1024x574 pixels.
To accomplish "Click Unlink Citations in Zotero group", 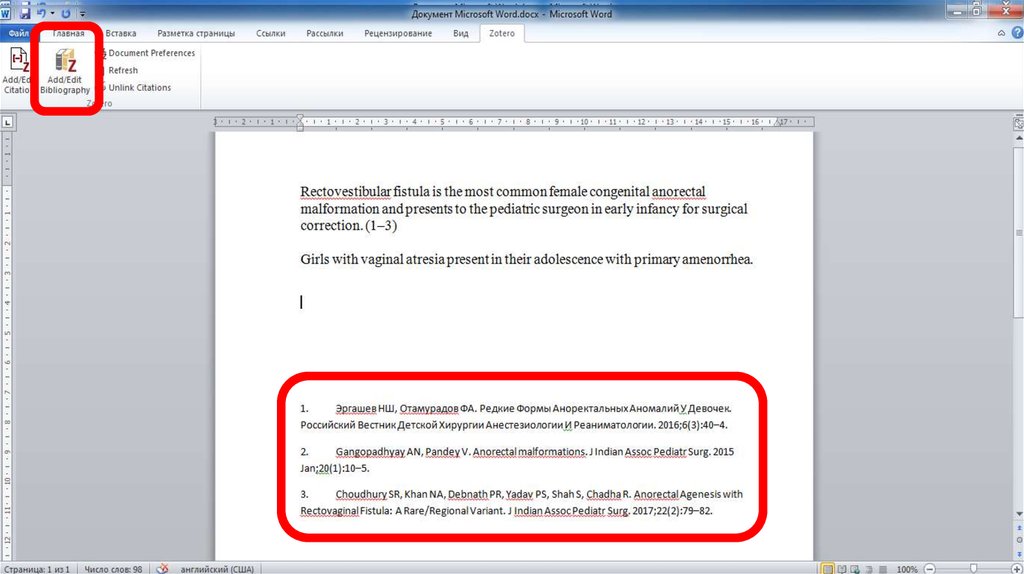I will [x=138, y=88].
